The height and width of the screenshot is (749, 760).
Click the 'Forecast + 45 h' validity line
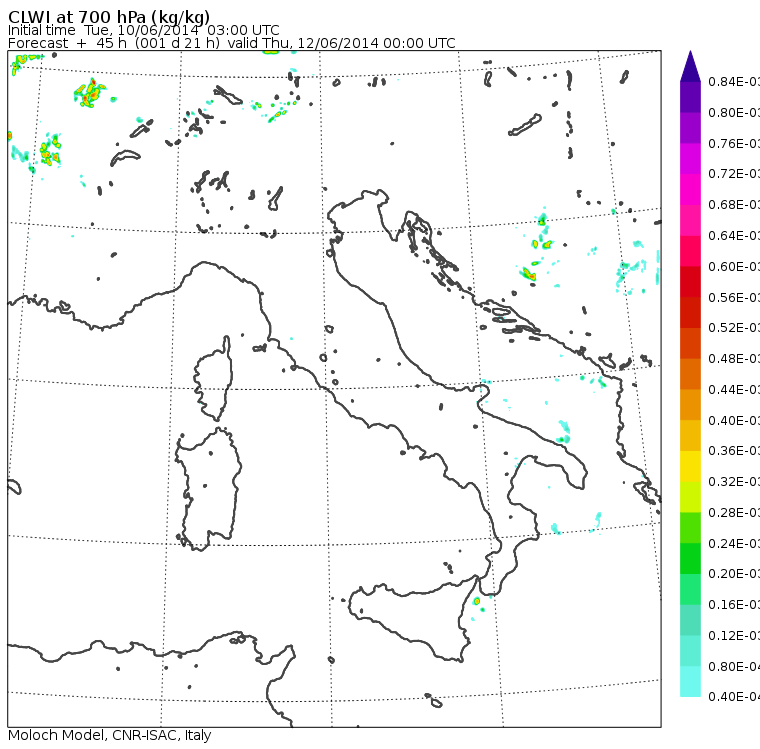coord(232,43)
